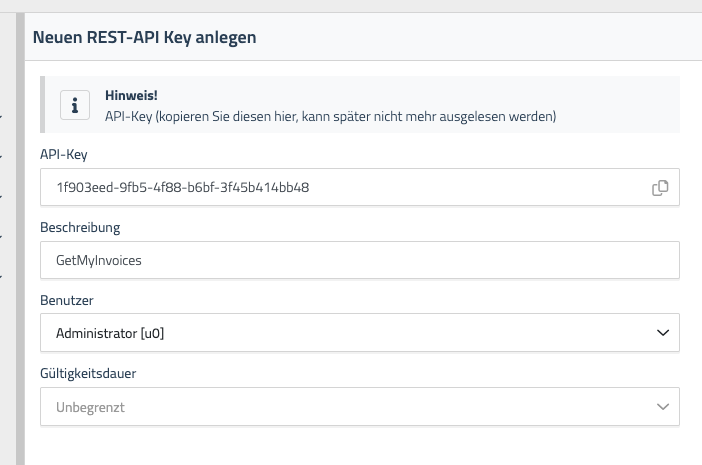The image size is (702, 465).
Task: Click into the Beschreibung input field
Action: click(x=360, y=260)
